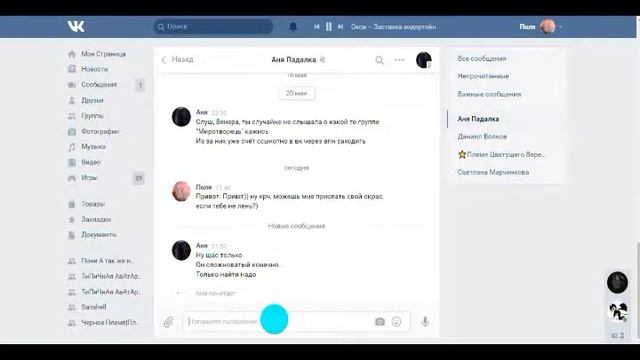Viewport: 640px width, 360px height.
Task: Open profile menu dropdown arrow
Action: click(x=561, y=27)
